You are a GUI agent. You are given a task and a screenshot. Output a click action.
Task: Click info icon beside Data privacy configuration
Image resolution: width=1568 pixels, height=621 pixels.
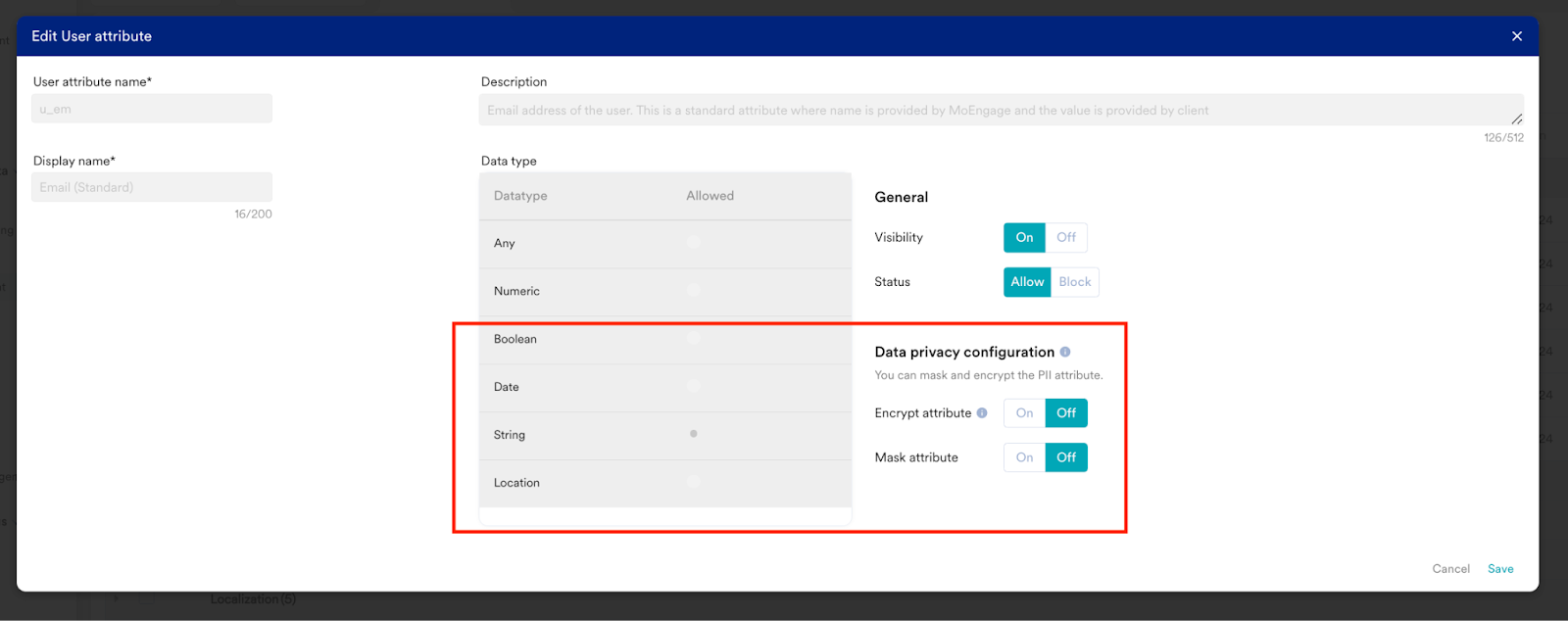1065,352
